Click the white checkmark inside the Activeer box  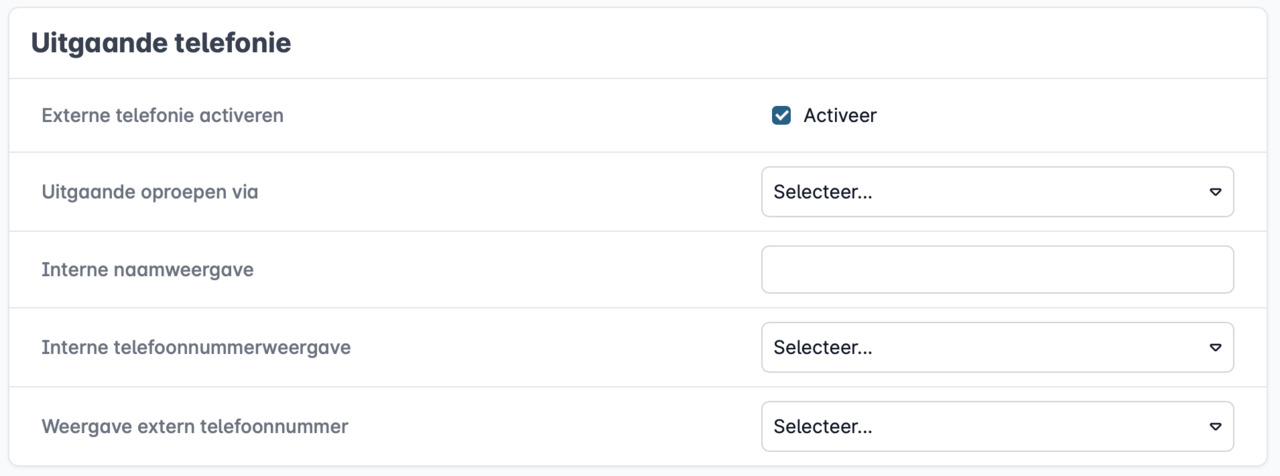tap(782, 115)
